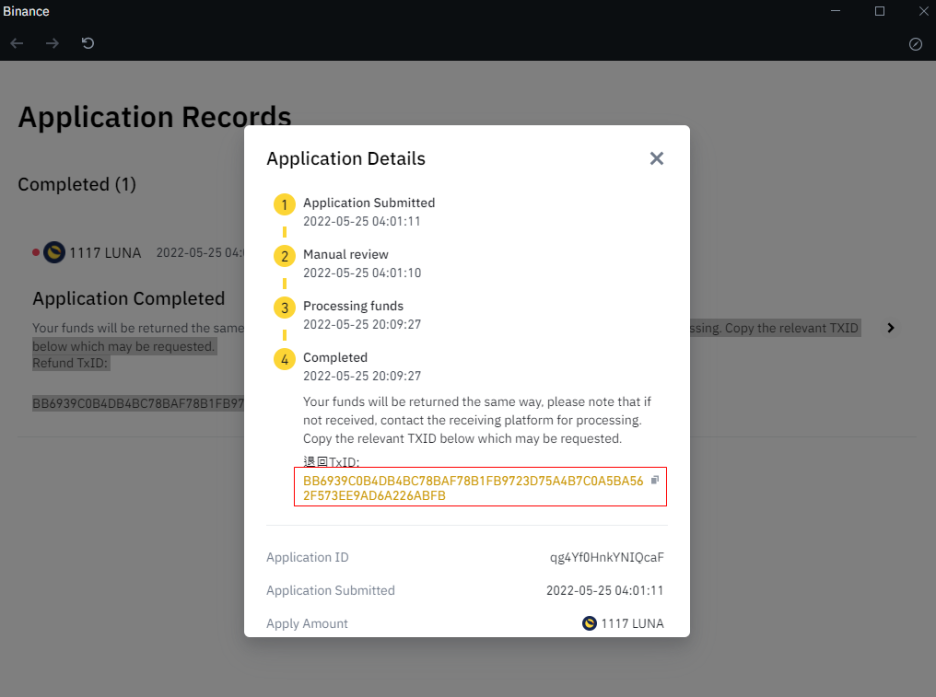Click the 'Application Completed' heading
The width and height of the screenshot is (936, 697).
pyautogui.click(x=129, y=298)
